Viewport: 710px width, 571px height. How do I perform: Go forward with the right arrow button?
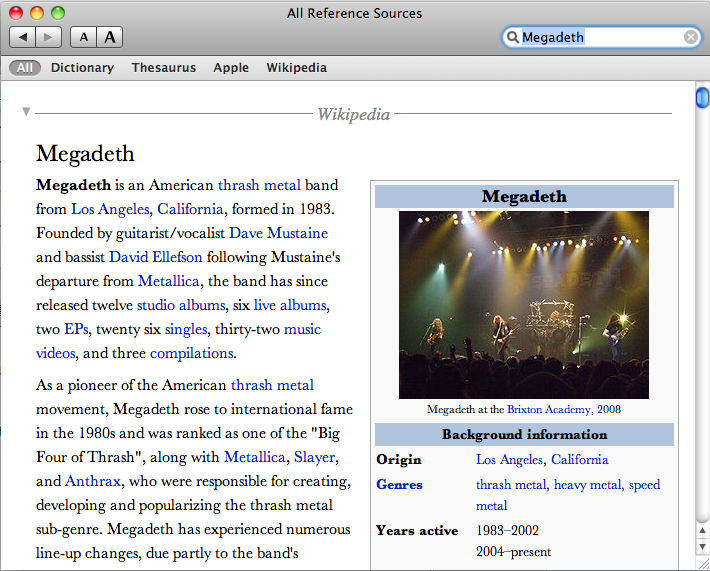pos(49,37)
